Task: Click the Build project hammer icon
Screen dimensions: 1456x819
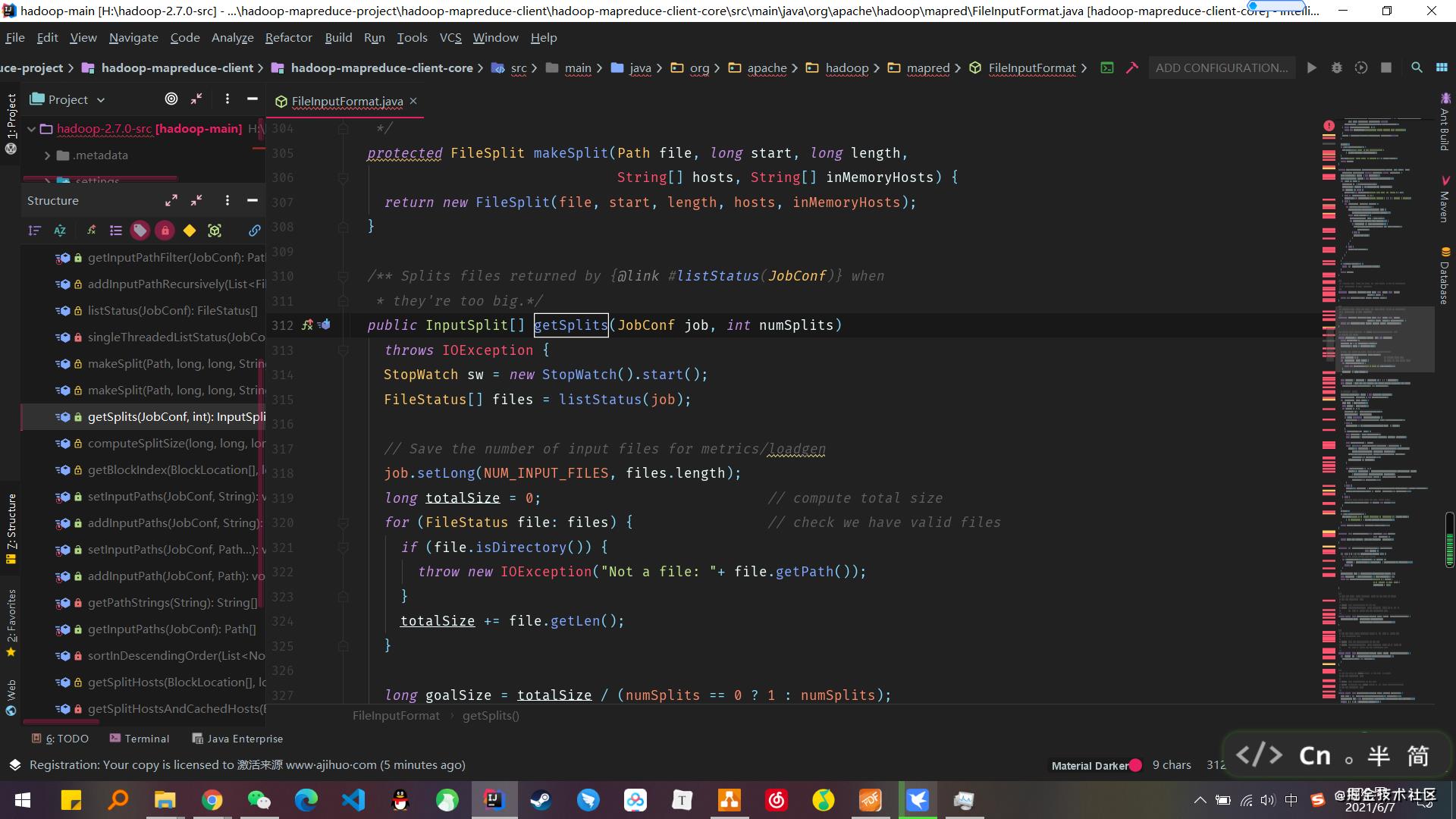Action: click(1132, 67)
